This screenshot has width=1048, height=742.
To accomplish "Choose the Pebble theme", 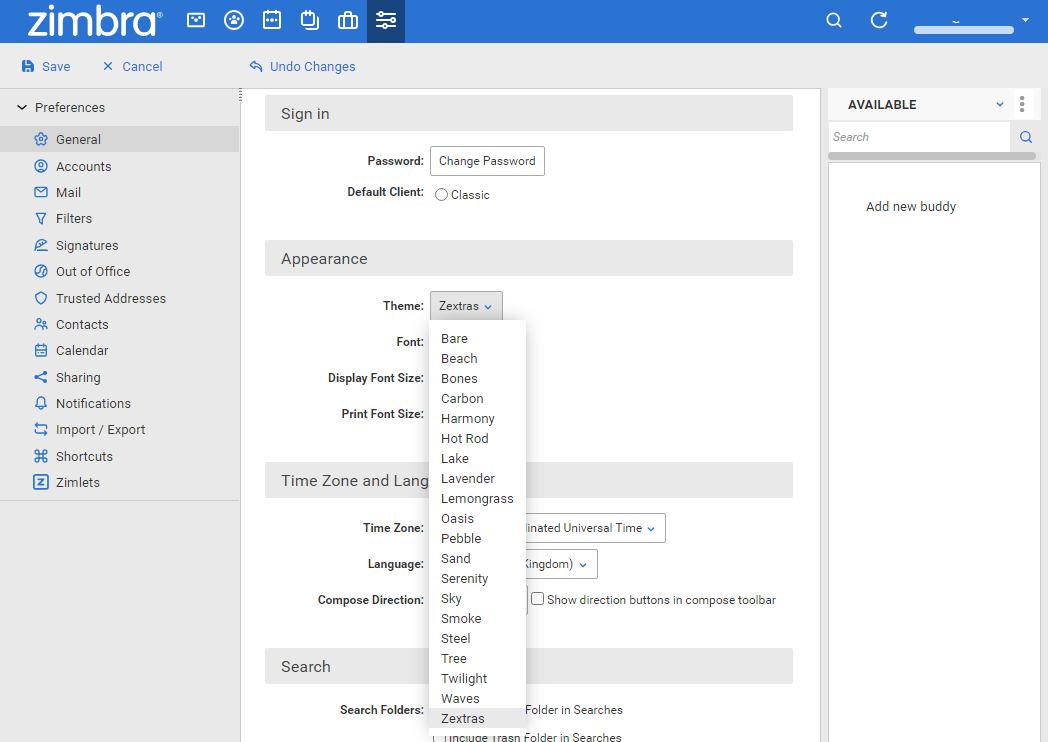I will coord(477,539).
